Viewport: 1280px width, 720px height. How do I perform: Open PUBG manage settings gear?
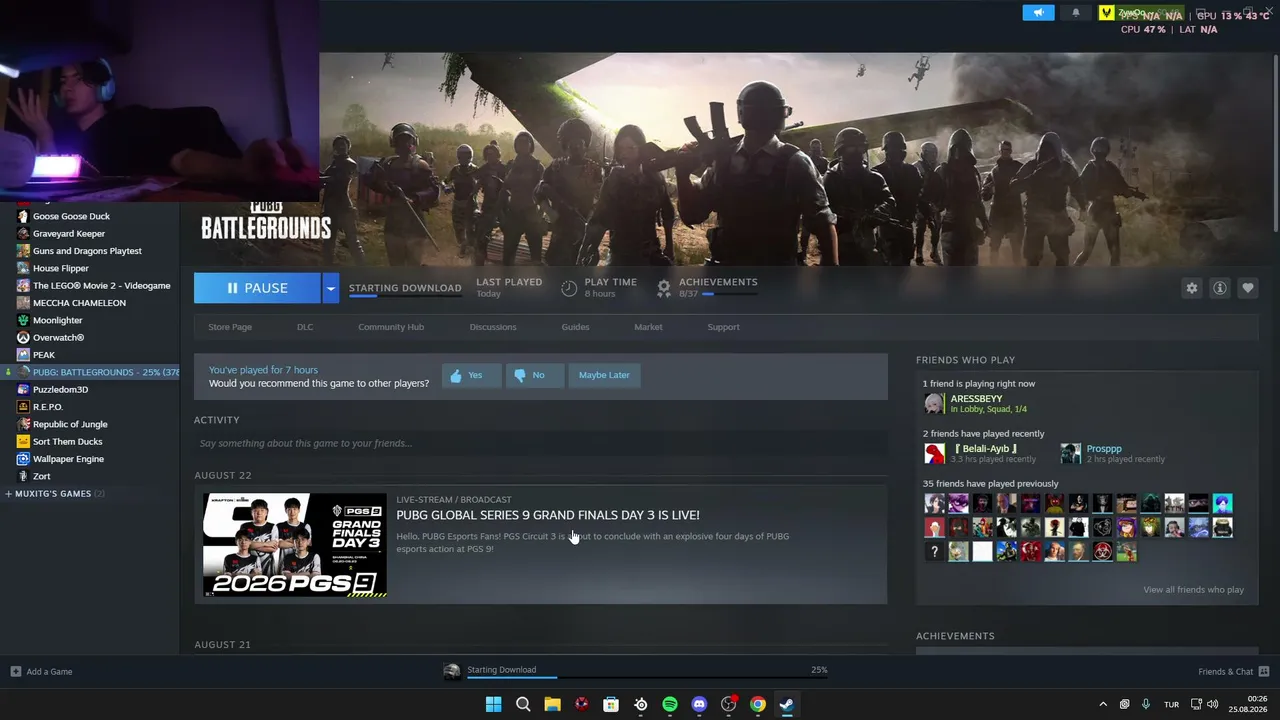point(1191,288)
